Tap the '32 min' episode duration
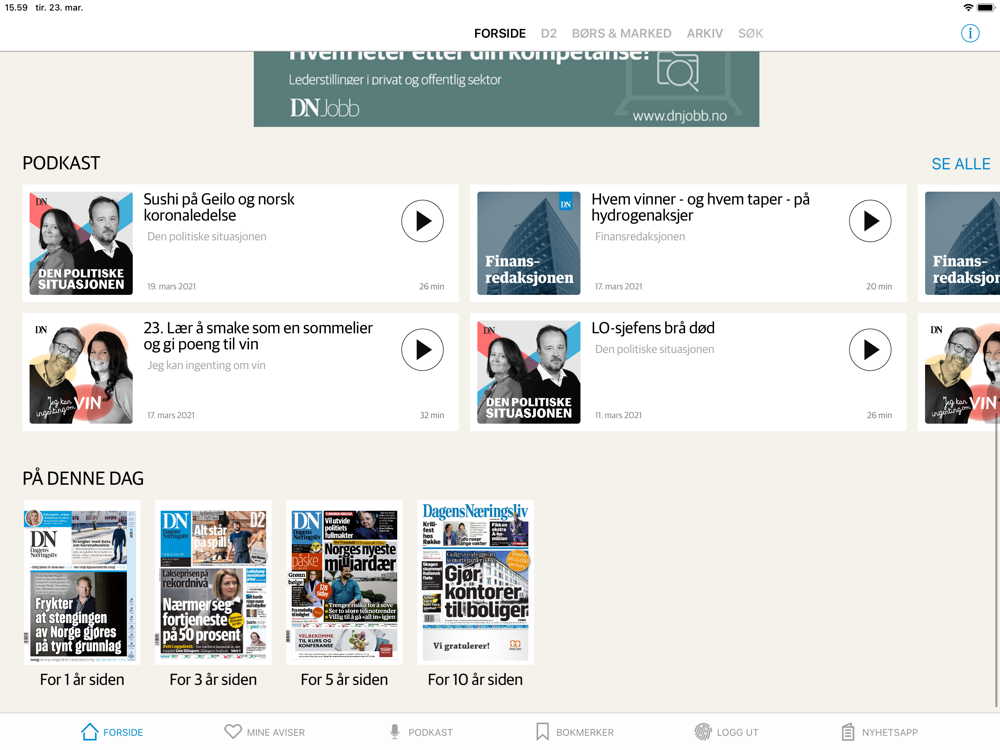The width and height of the screenshot is (1000, 750). [432, 415]
